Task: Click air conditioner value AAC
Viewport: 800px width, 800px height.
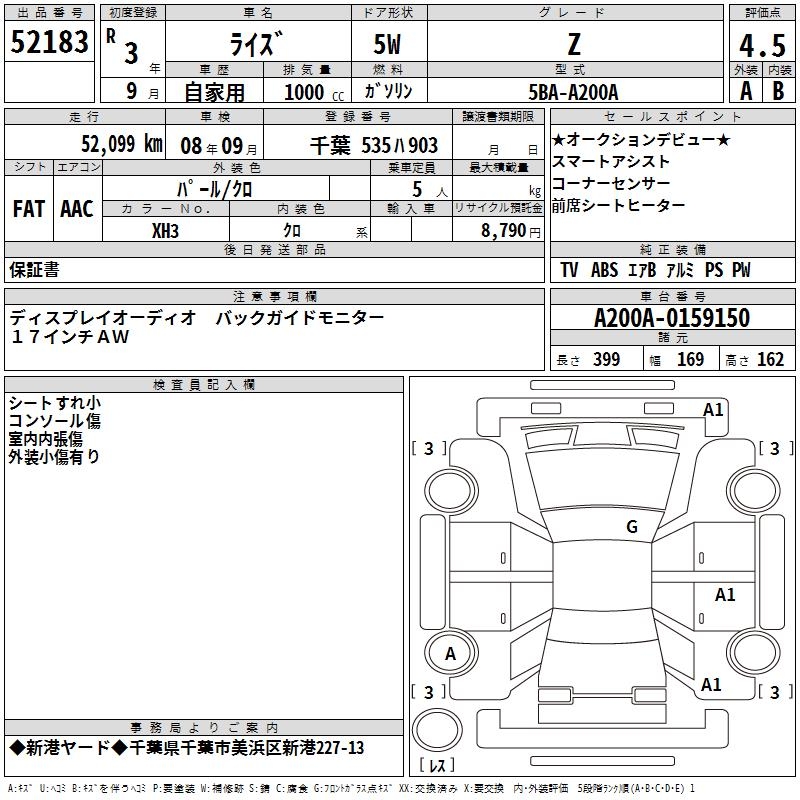Action: (x=77, y=209)
